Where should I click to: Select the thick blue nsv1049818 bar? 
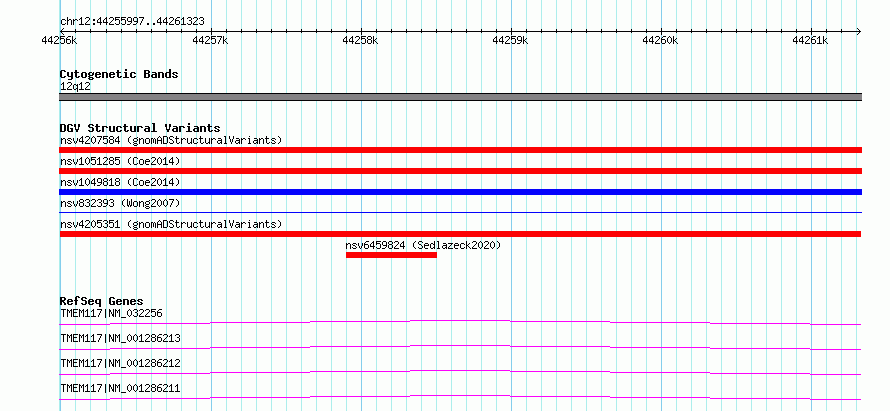pyautogui.click(x=460, y=192)
